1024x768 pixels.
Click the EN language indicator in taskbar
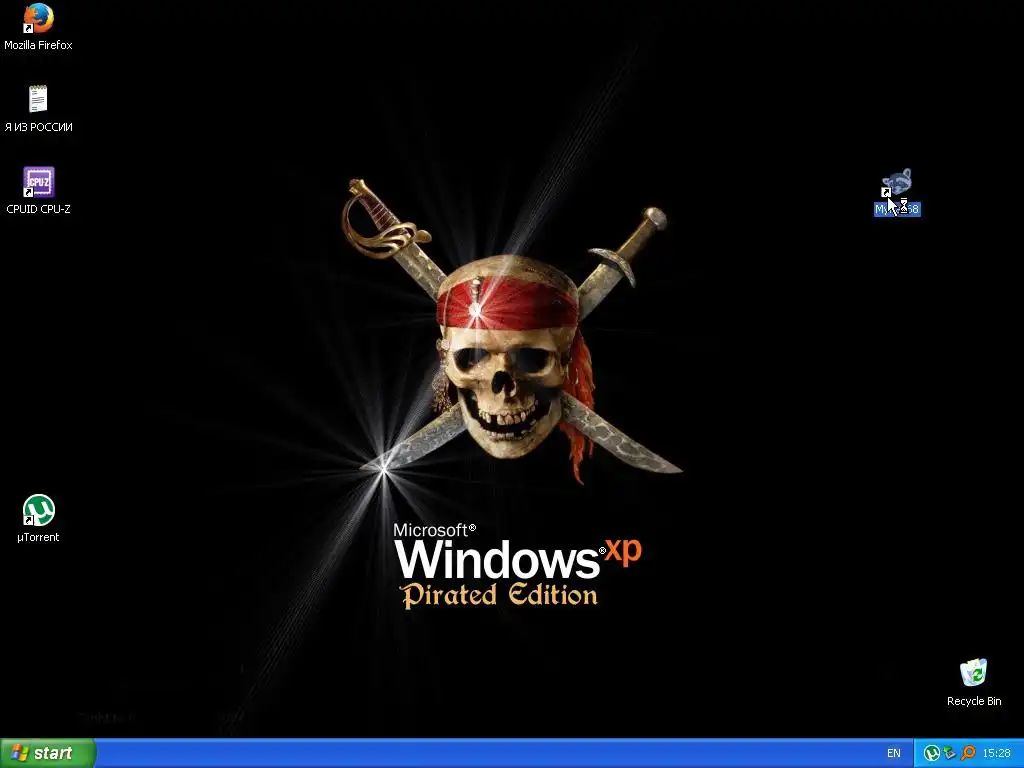pos(893,753)
